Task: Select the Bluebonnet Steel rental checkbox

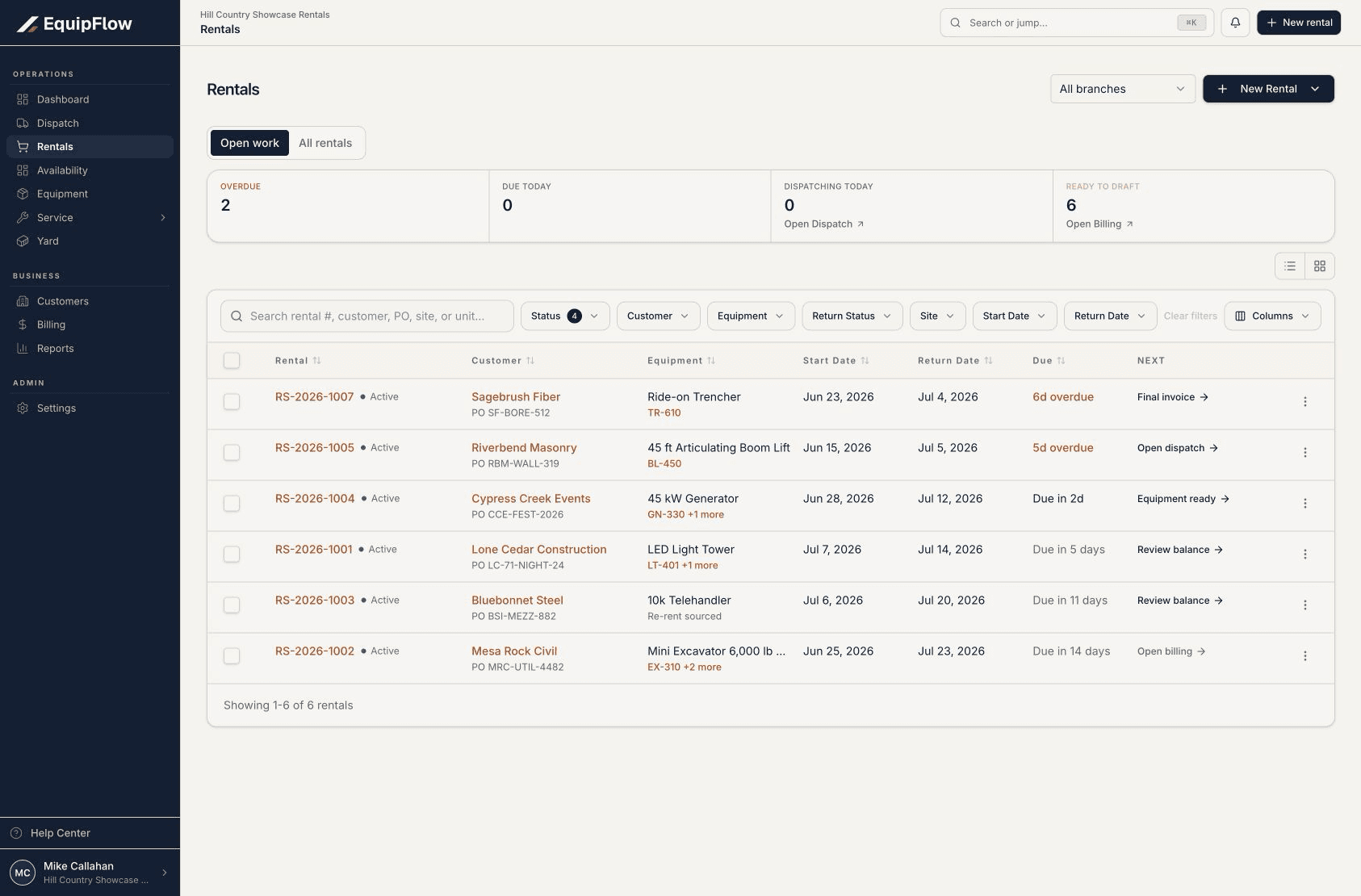Action: (232, 605)
